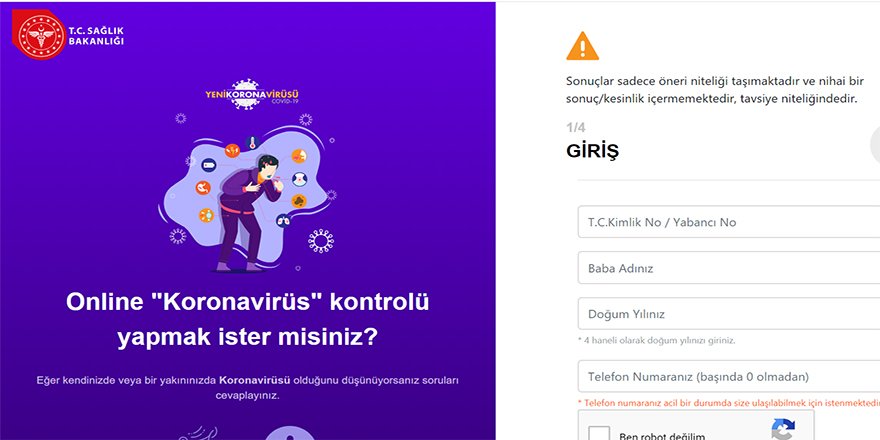880x440 pixels.
Task: Select the Doğum Yılınız input field
Action: click(x=729, y=314)
